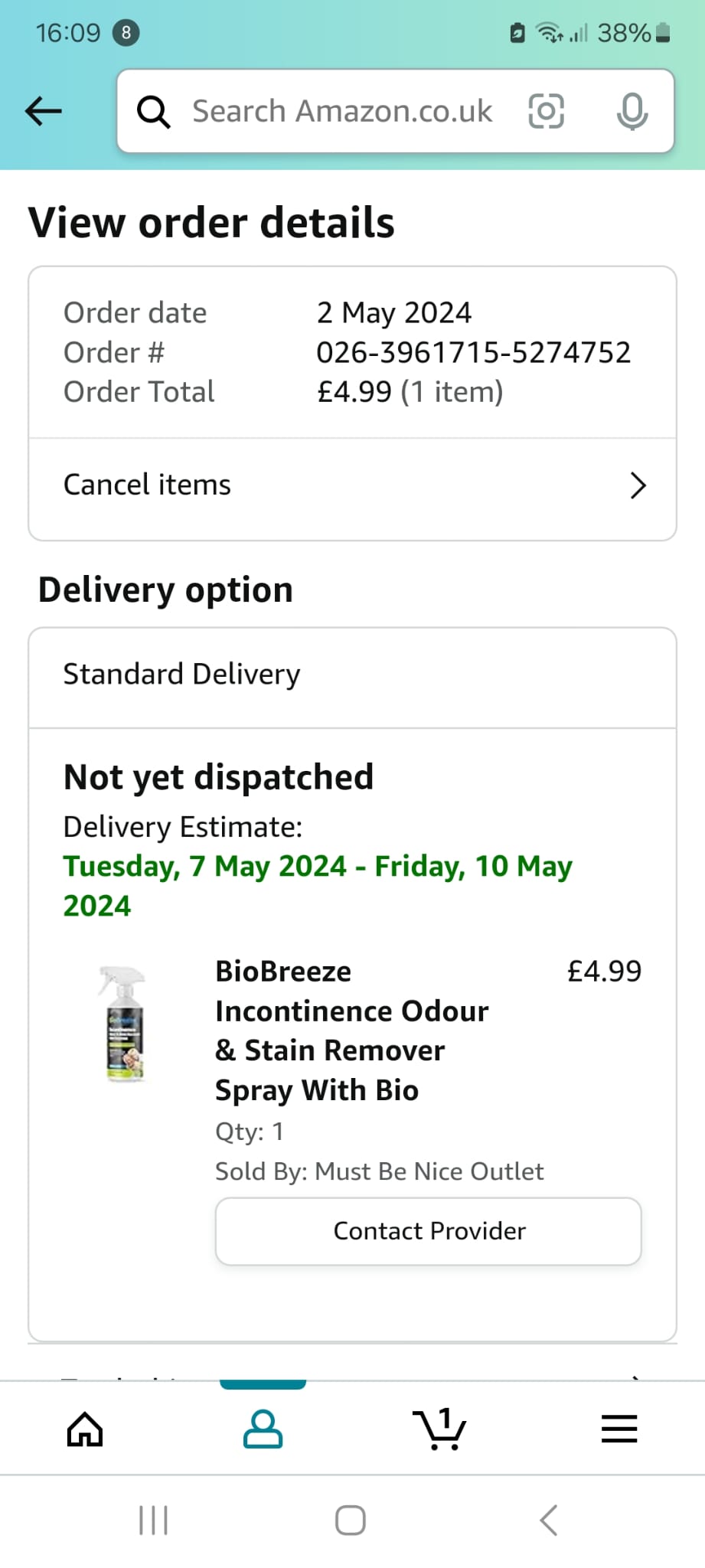Open Cancel items option
Screen dimensions: 705x1568
click(353, 485)
